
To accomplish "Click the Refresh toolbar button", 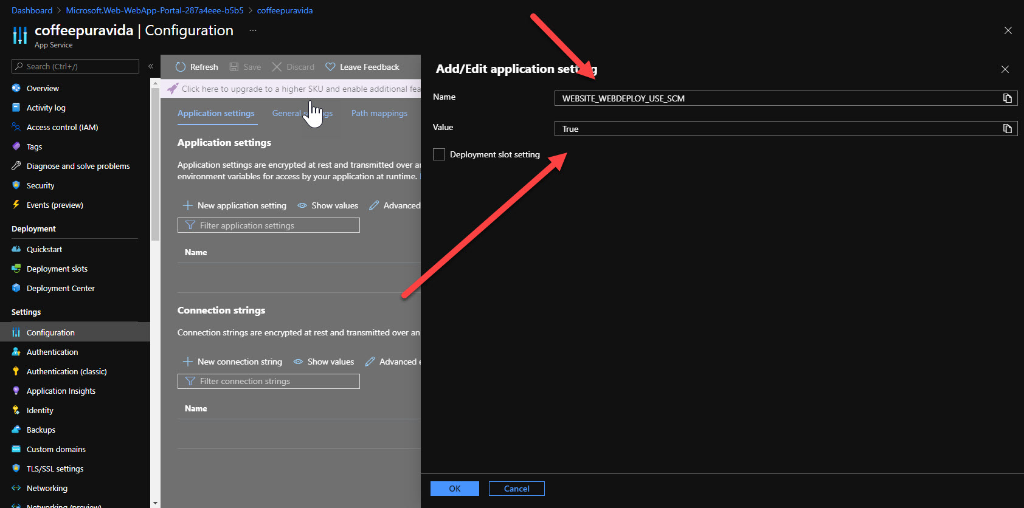I will [x=197, y=67].
